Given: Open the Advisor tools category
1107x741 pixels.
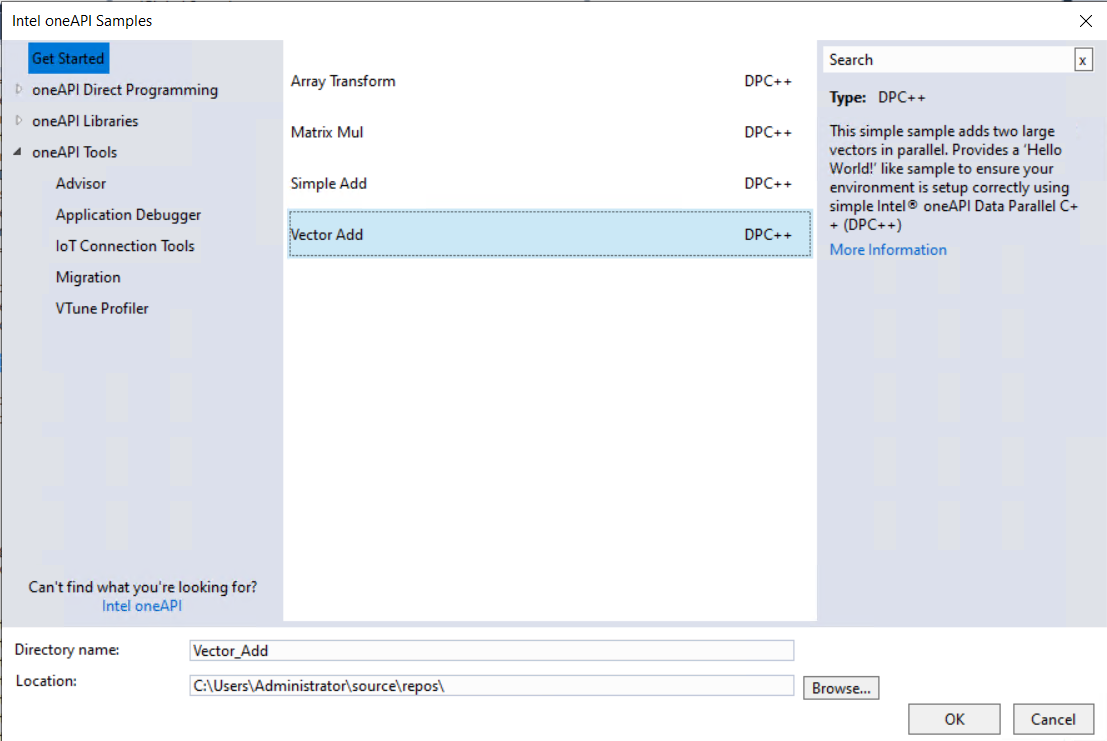Looking at the screenshot, I should click(x=80, y=183).
